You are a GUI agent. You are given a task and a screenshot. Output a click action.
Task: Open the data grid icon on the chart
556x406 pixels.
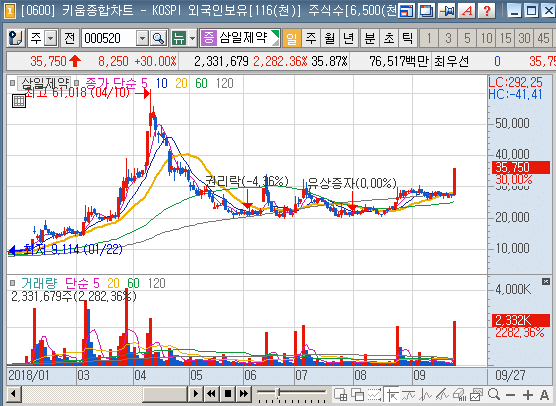(x=19, y=101)
